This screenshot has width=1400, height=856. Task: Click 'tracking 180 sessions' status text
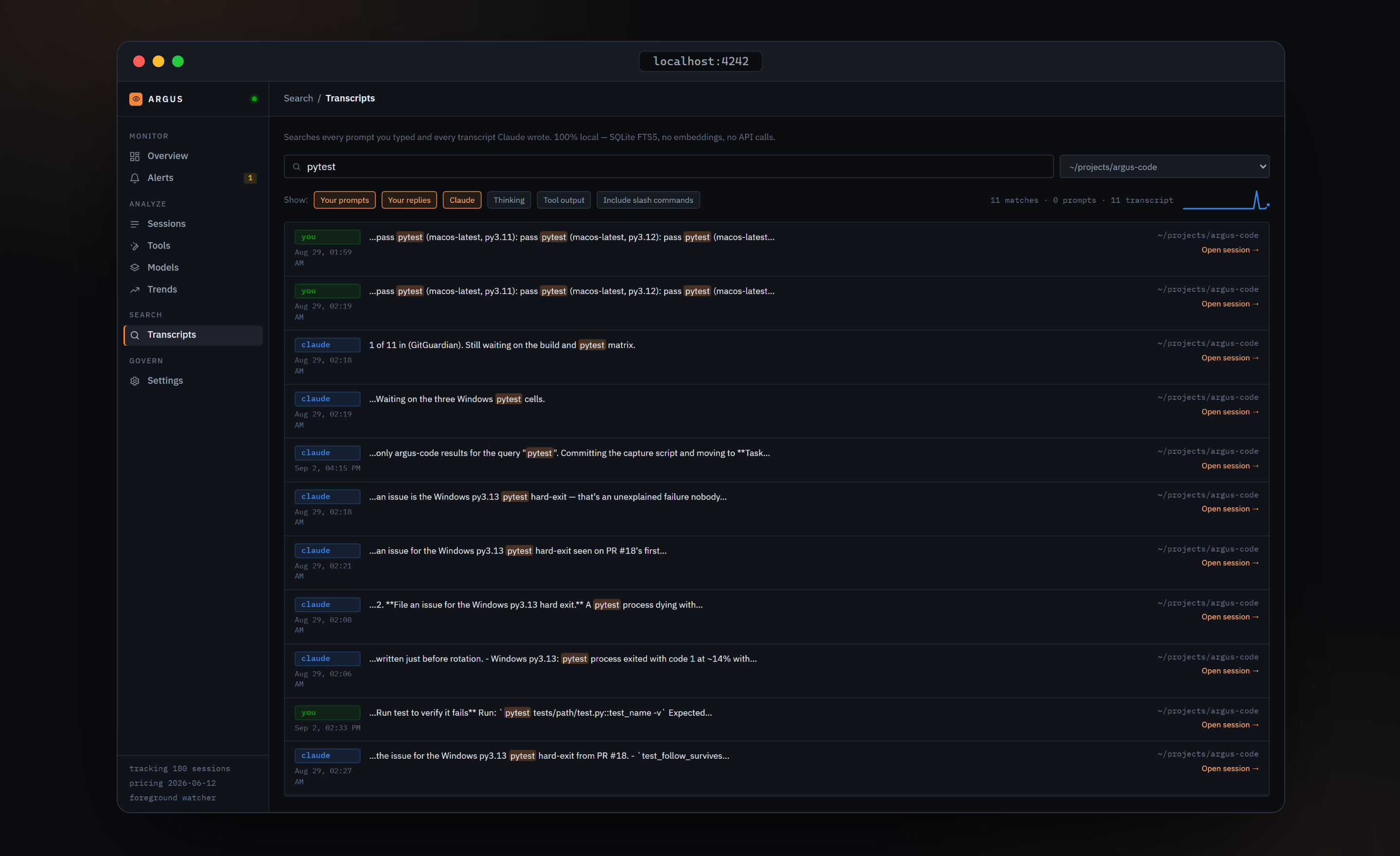pyautogui.click(x=179, y=768)
